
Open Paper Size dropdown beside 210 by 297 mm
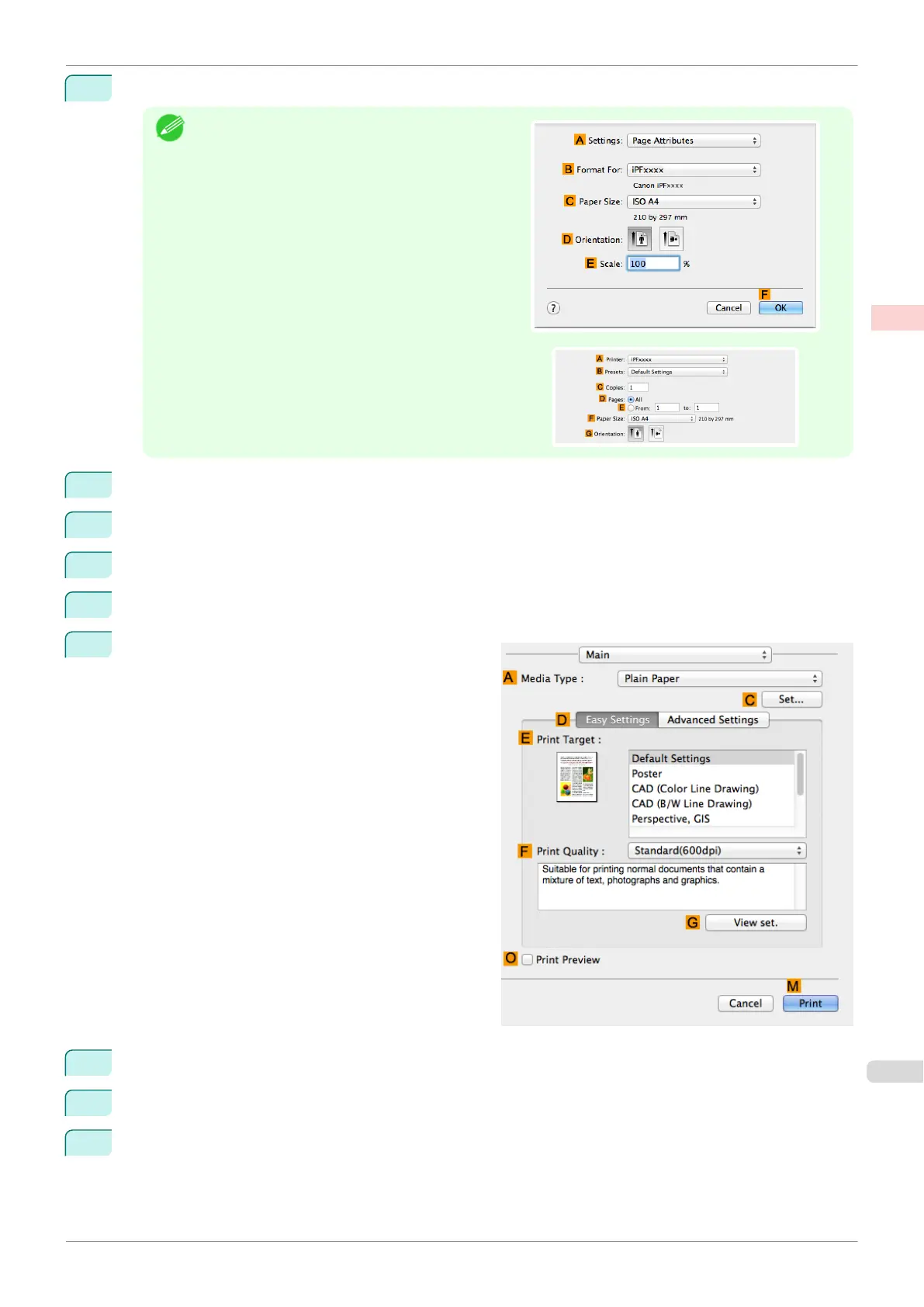coord(661,418)
